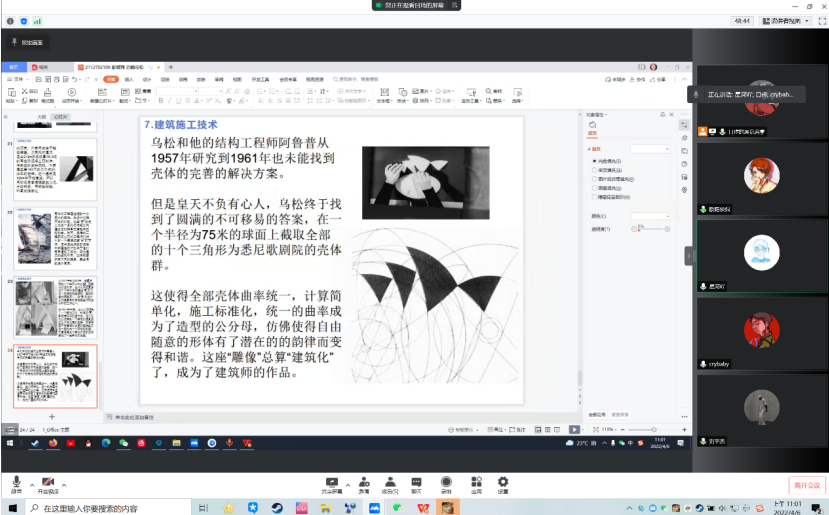
Task: Switch to slide sorter view icon
Action: tap(548, 429)
